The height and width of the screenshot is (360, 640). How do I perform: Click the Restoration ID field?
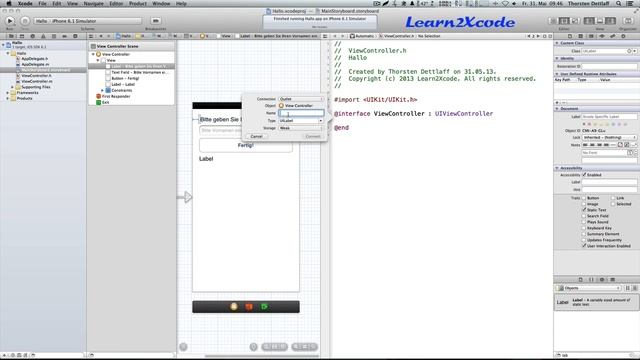[x=609, y=66]
